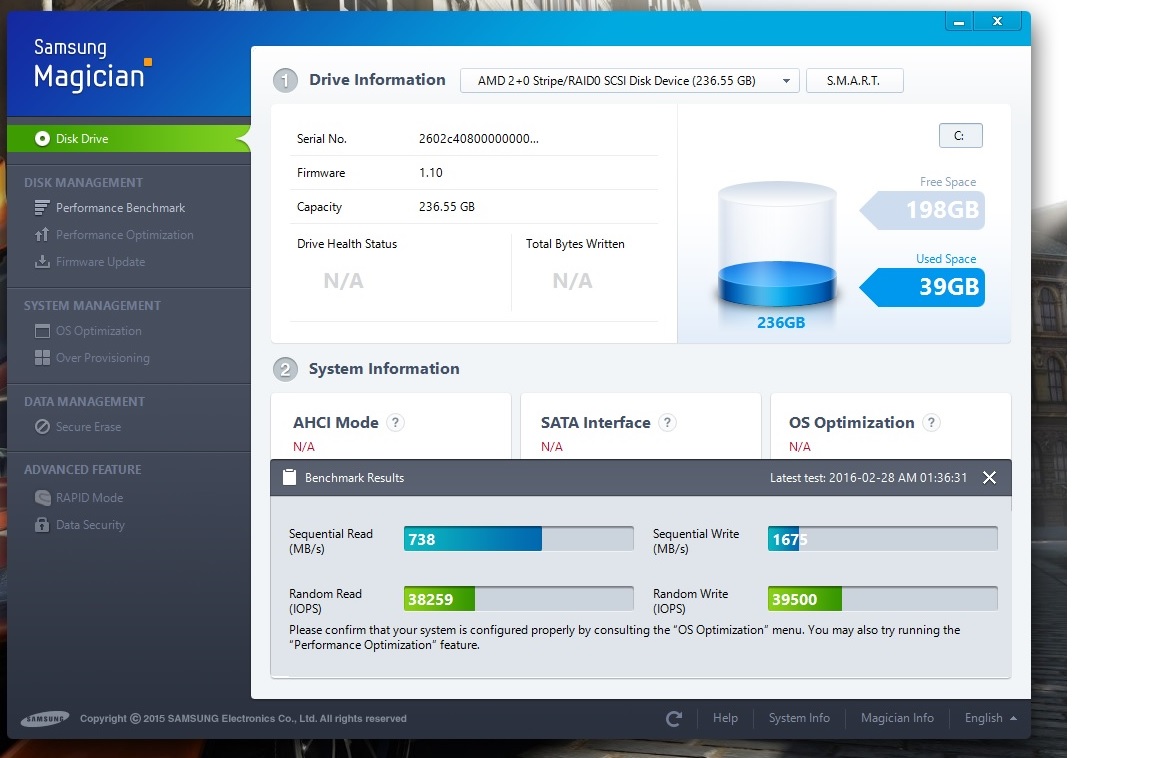The width and height of the screenshot is (1152, 758).
Task: Click the Used Space 39GB label
Action: pyautogui.click(x=924, y=286)
